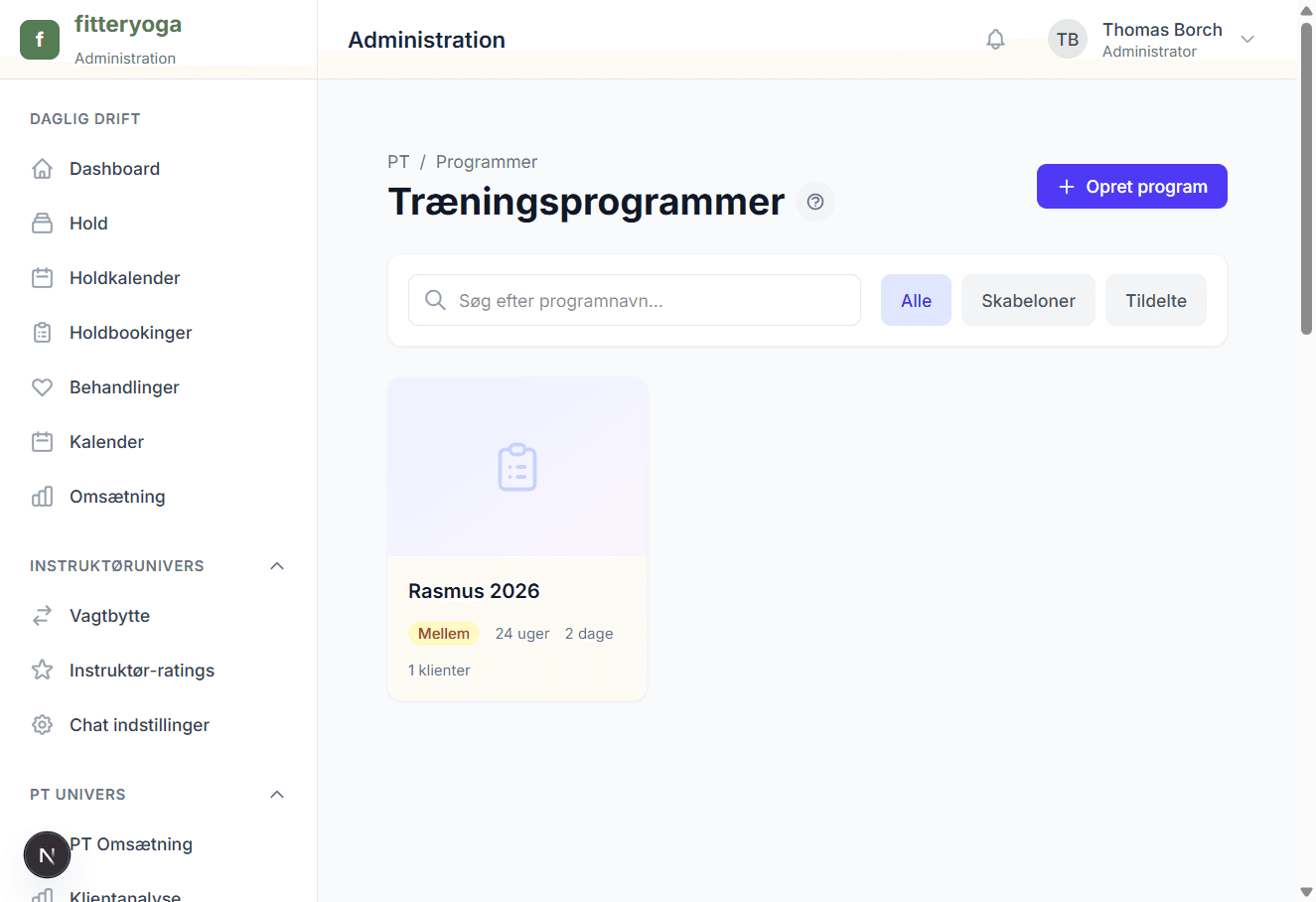Image resolution: width=1316 pixels, height=902 pixels.
Task: Click the Instruktør-ratings star icon
Action: [42, 671]
